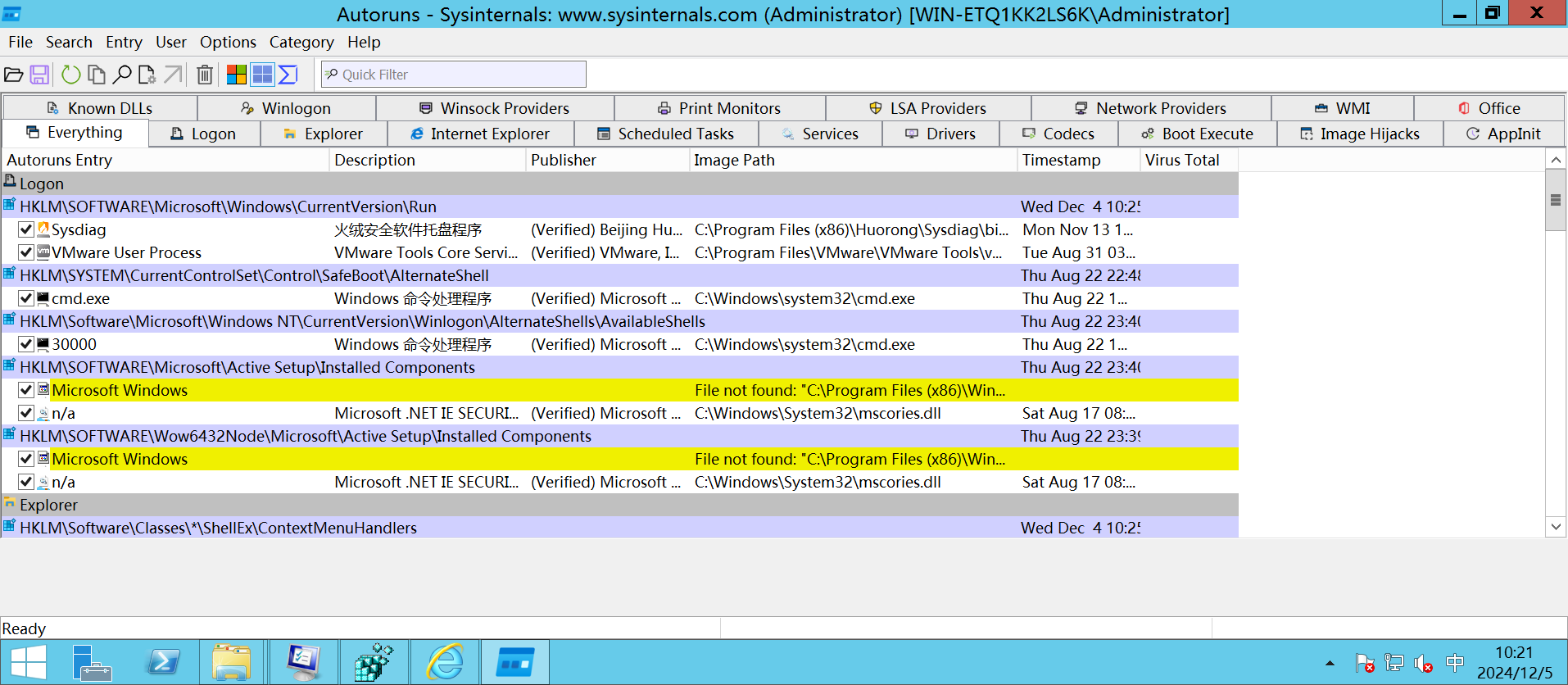Click the Save toolbar icon
The width and height of the screenshot is (1568, 685).
[39, 75]
